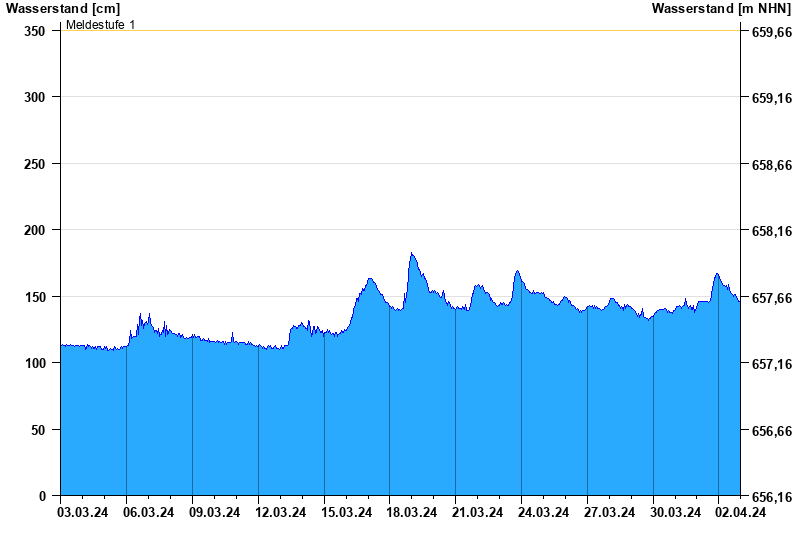800x550 pixels.
Task: Select the 21.03.24 date label
Action: click(x=477, y=513)
